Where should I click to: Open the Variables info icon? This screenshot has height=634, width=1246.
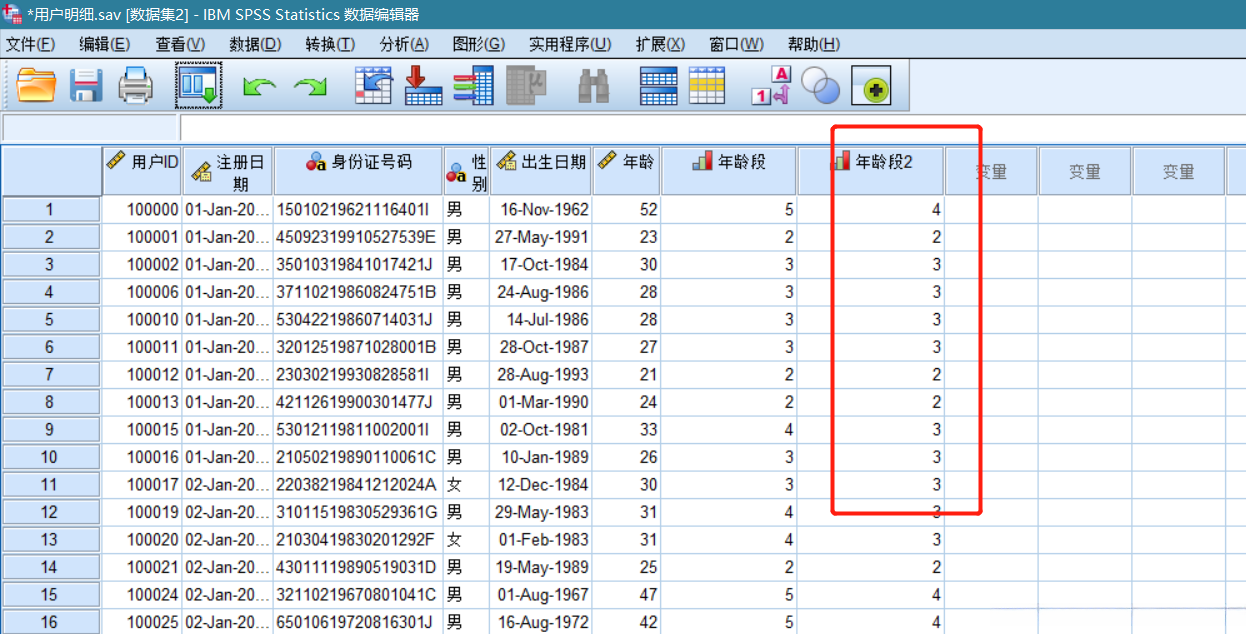[x=473, y=86]
